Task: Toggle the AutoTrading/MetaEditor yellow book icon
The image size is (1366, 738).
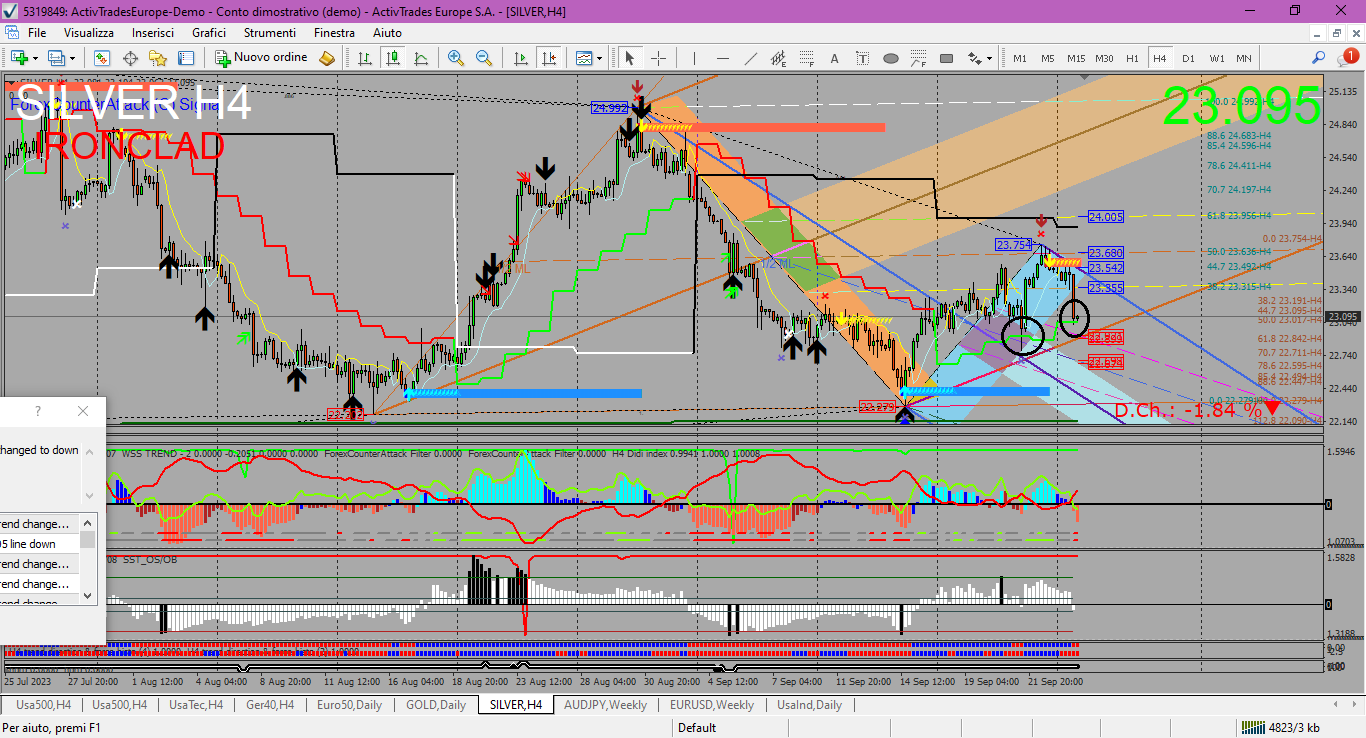Action: 327,58
